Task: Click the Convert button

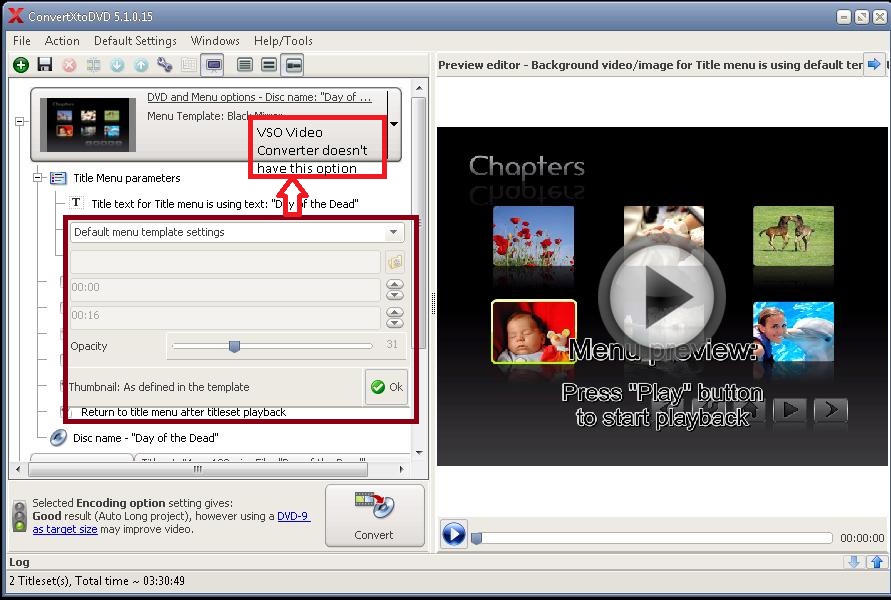Action: [374, 516]
